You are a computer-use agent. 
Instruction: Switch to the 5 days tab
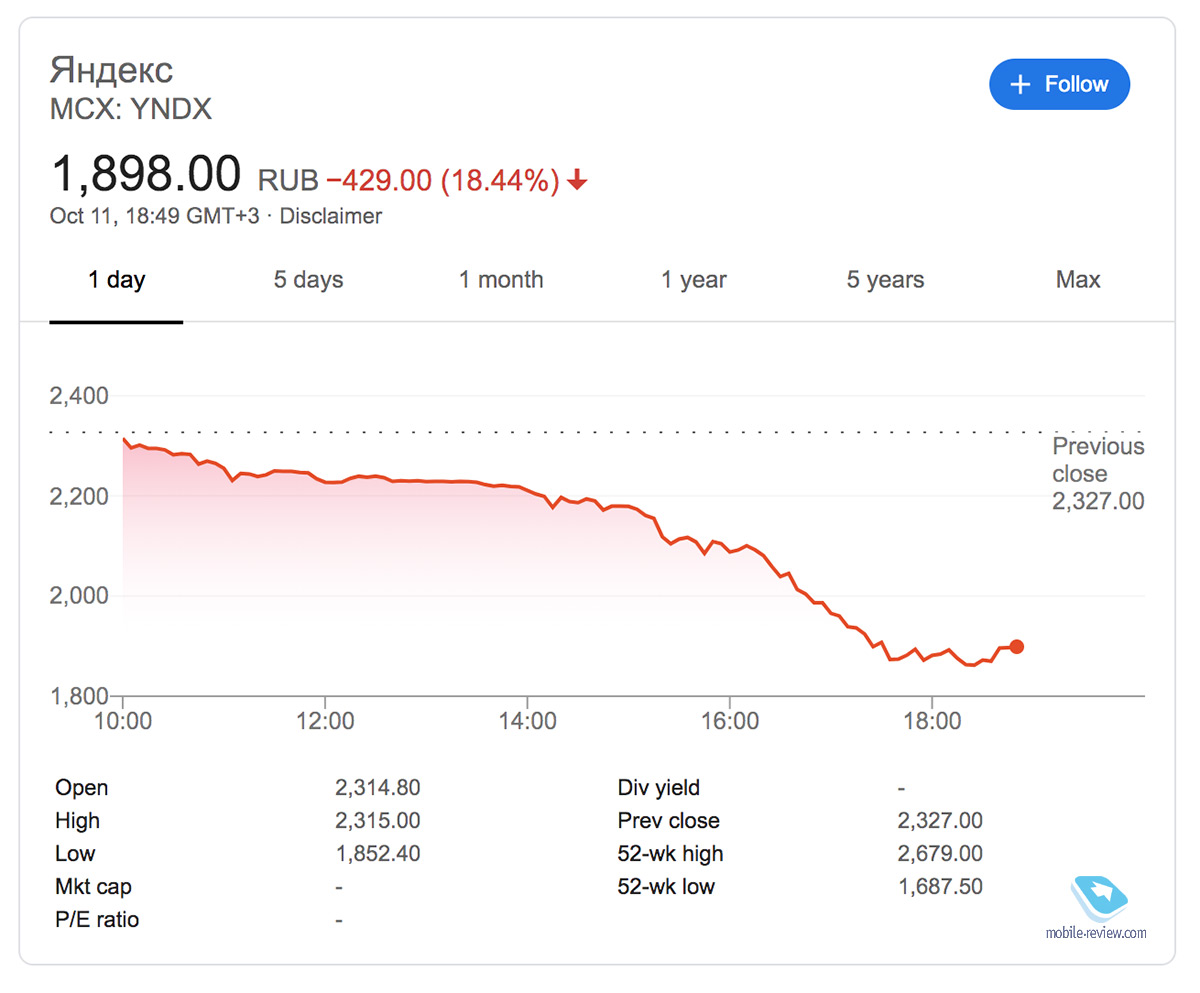pyautogui.click(x=308, y=280)
